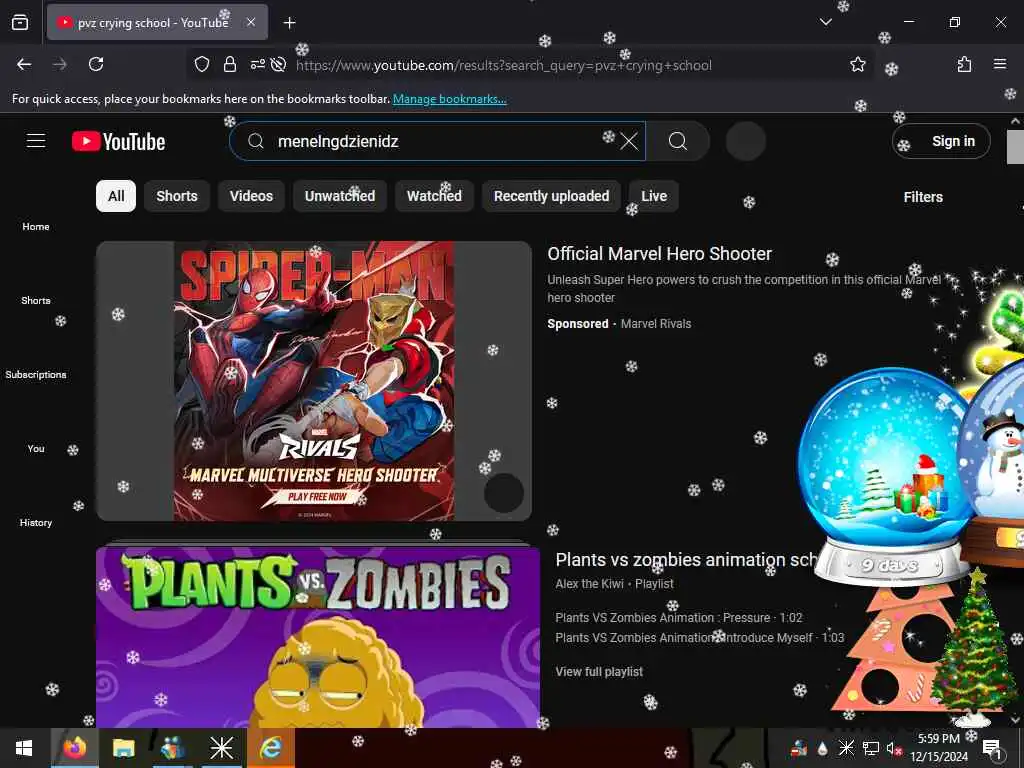Toggle YouTube guide hamburger menu

tap(36, 140)
